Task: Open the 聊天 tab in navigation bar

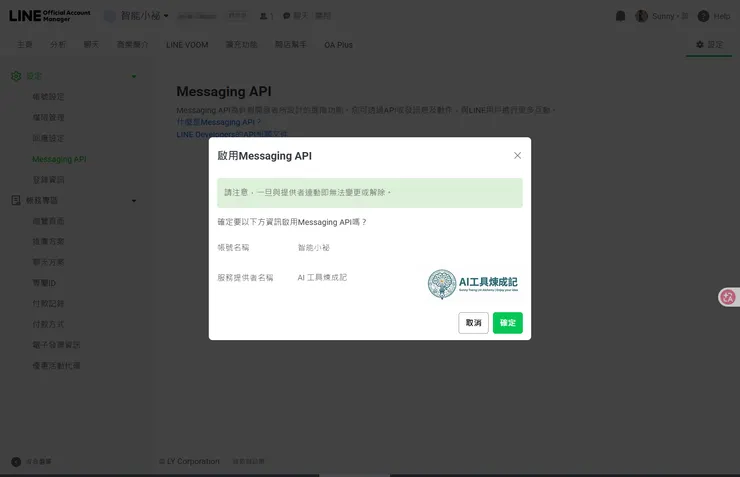Action: point(92,44)
